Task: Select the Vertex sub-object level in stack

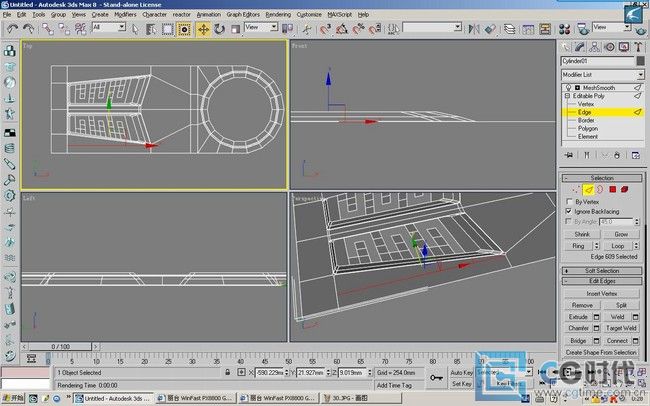Action: [585, 104]
